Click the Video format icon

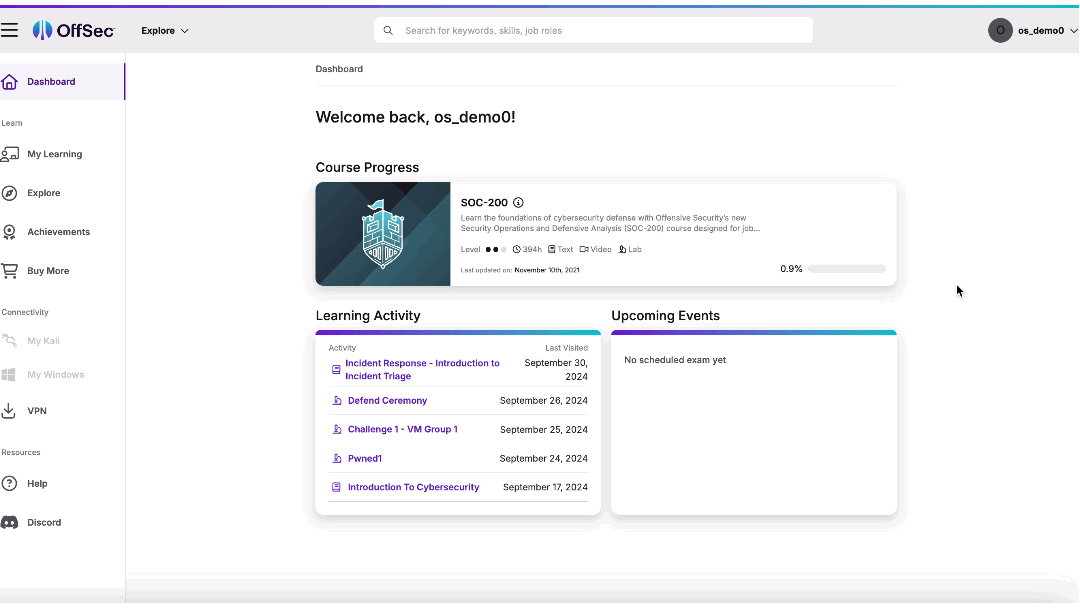point(583,249)
